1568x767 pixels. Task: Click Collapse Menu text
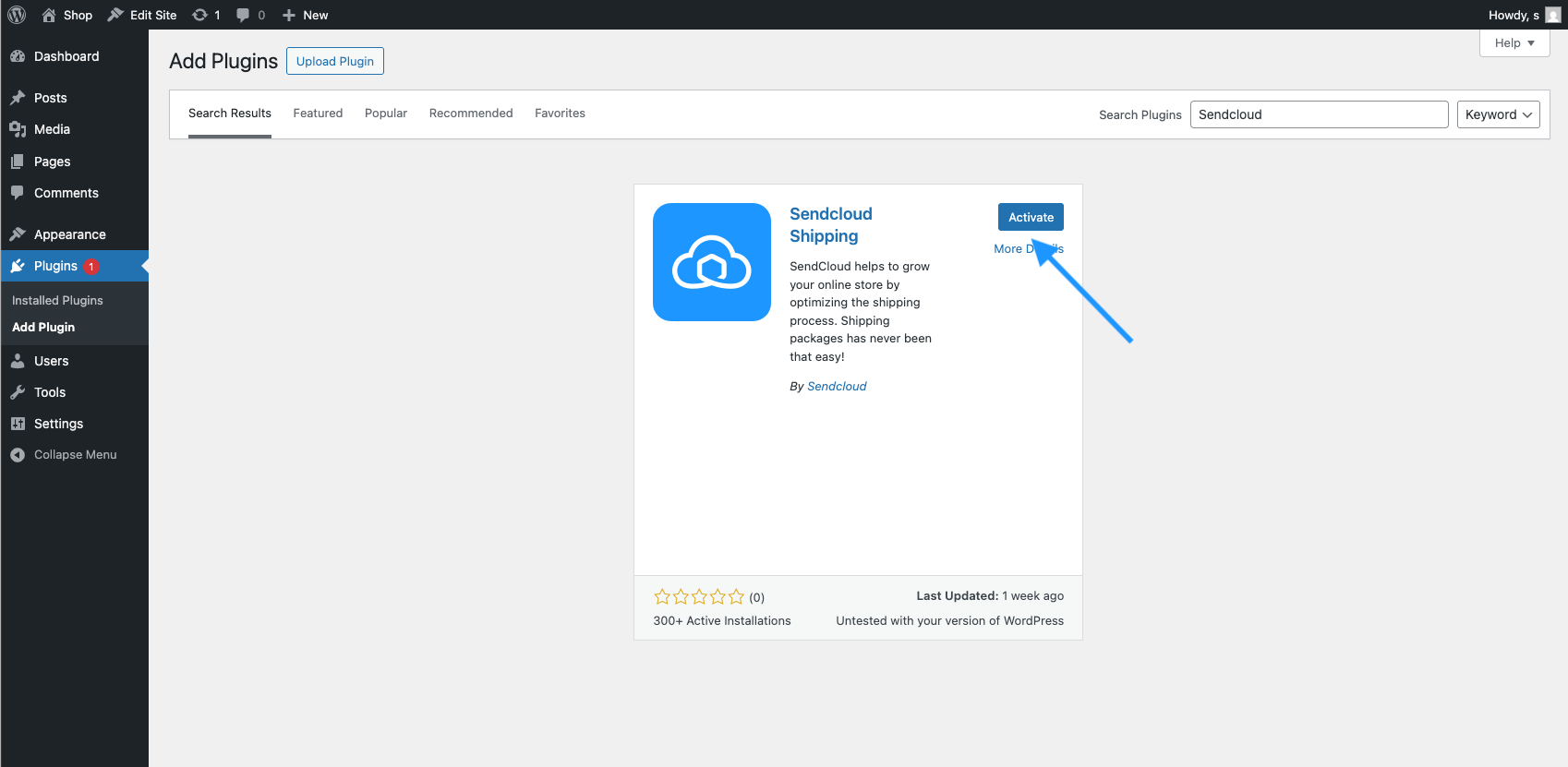76,455
